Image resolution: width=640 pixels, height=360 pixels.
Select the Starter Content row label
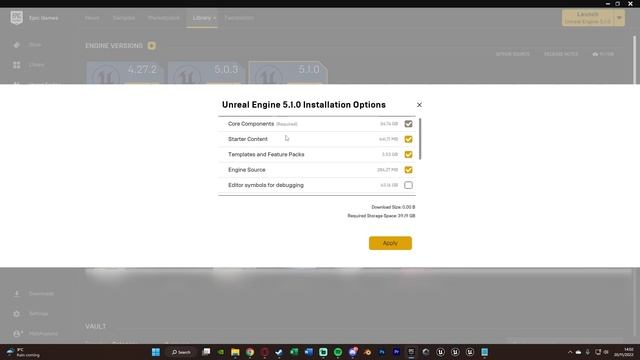pyautogui.click(x=248, y=139)
